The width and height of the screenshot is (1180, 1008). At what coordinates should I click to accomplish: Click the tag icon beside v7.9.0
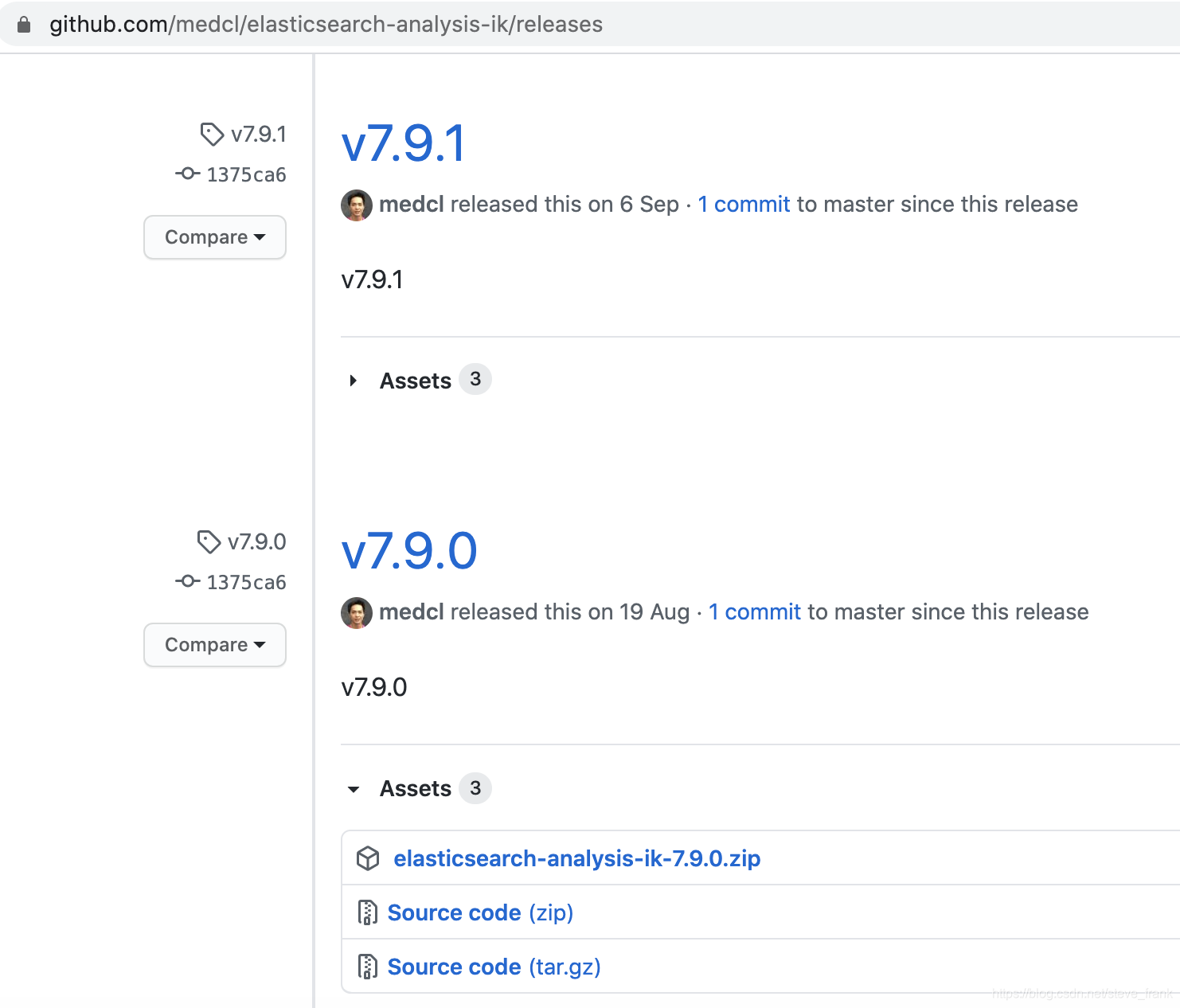coord(209,541)
